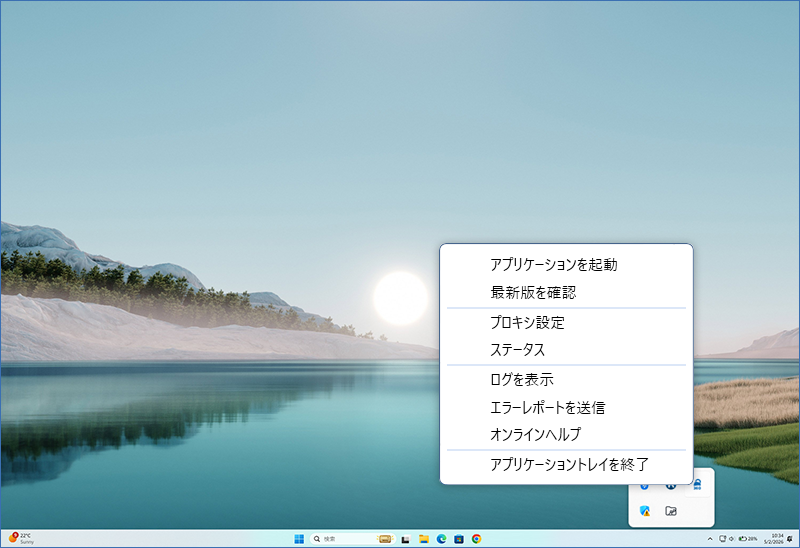Screen dimensions: 800x548
Task: Open Microsoft Store from the taskbar
Action: coord(459,539)
